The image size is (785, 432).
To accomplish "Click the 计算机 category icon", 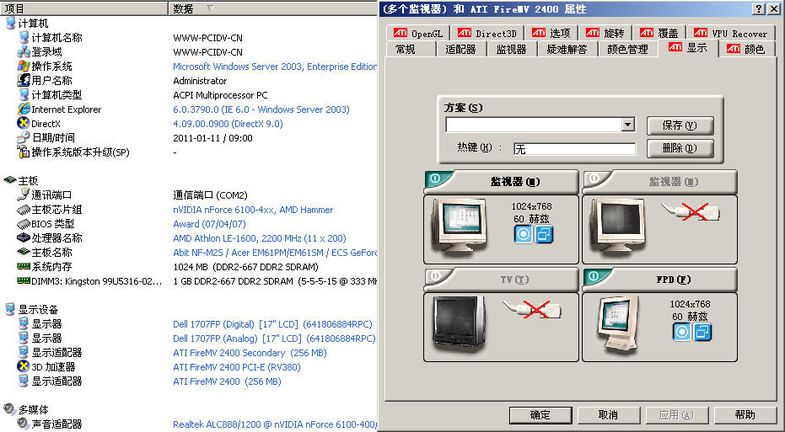I will click(x=10, y=23).
